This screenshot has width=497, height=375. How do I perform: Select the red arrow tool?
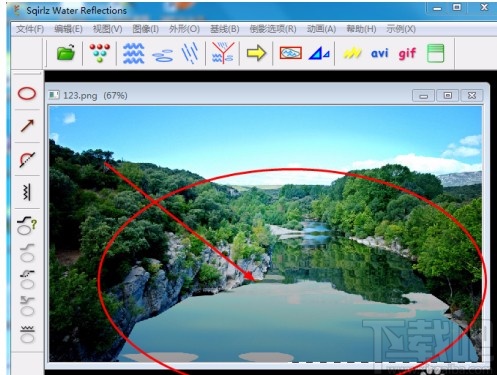pos(27,126)
